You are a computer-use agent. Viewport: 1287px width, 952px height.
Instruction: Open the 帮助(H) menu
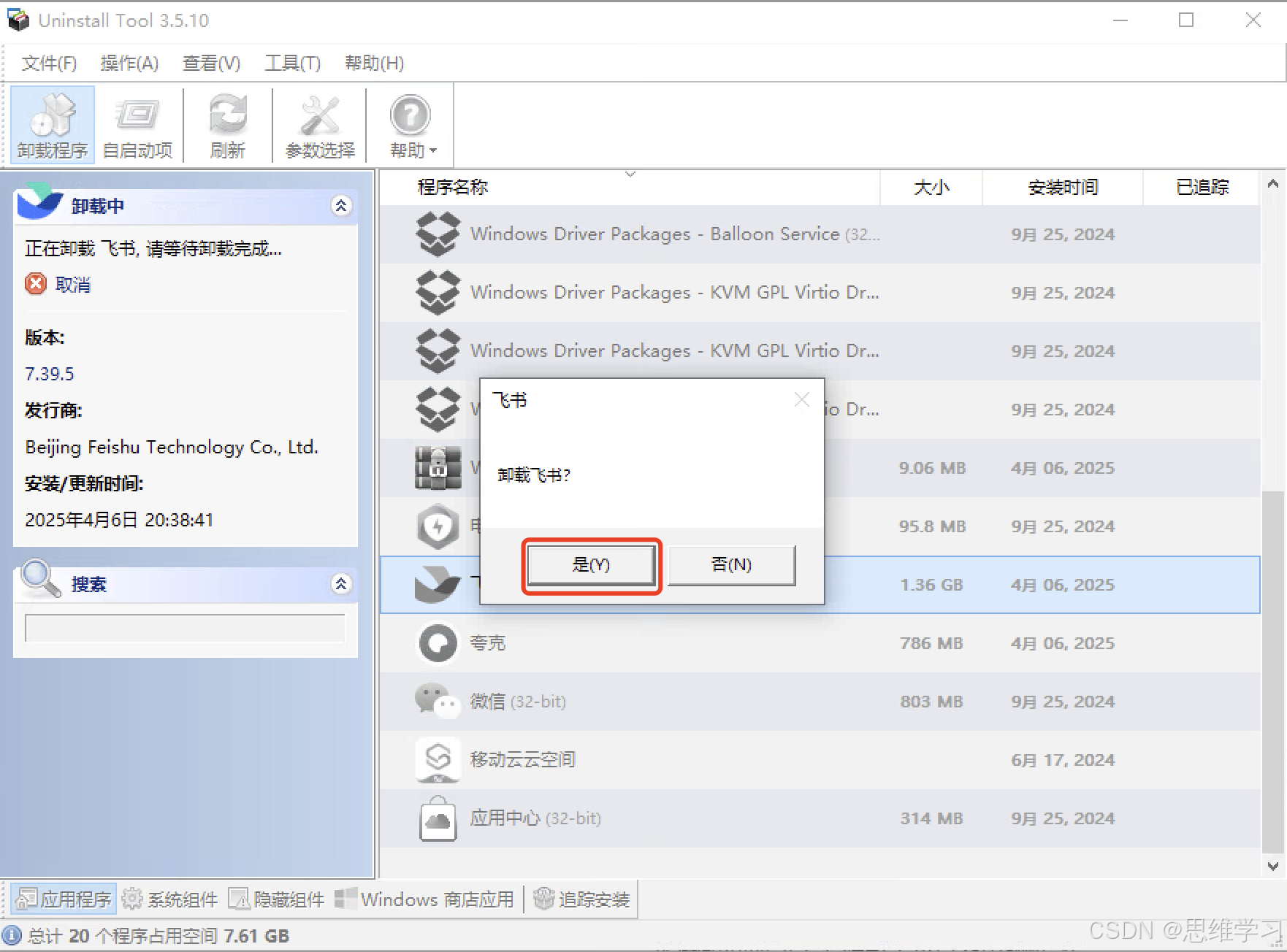pos(374,64)
